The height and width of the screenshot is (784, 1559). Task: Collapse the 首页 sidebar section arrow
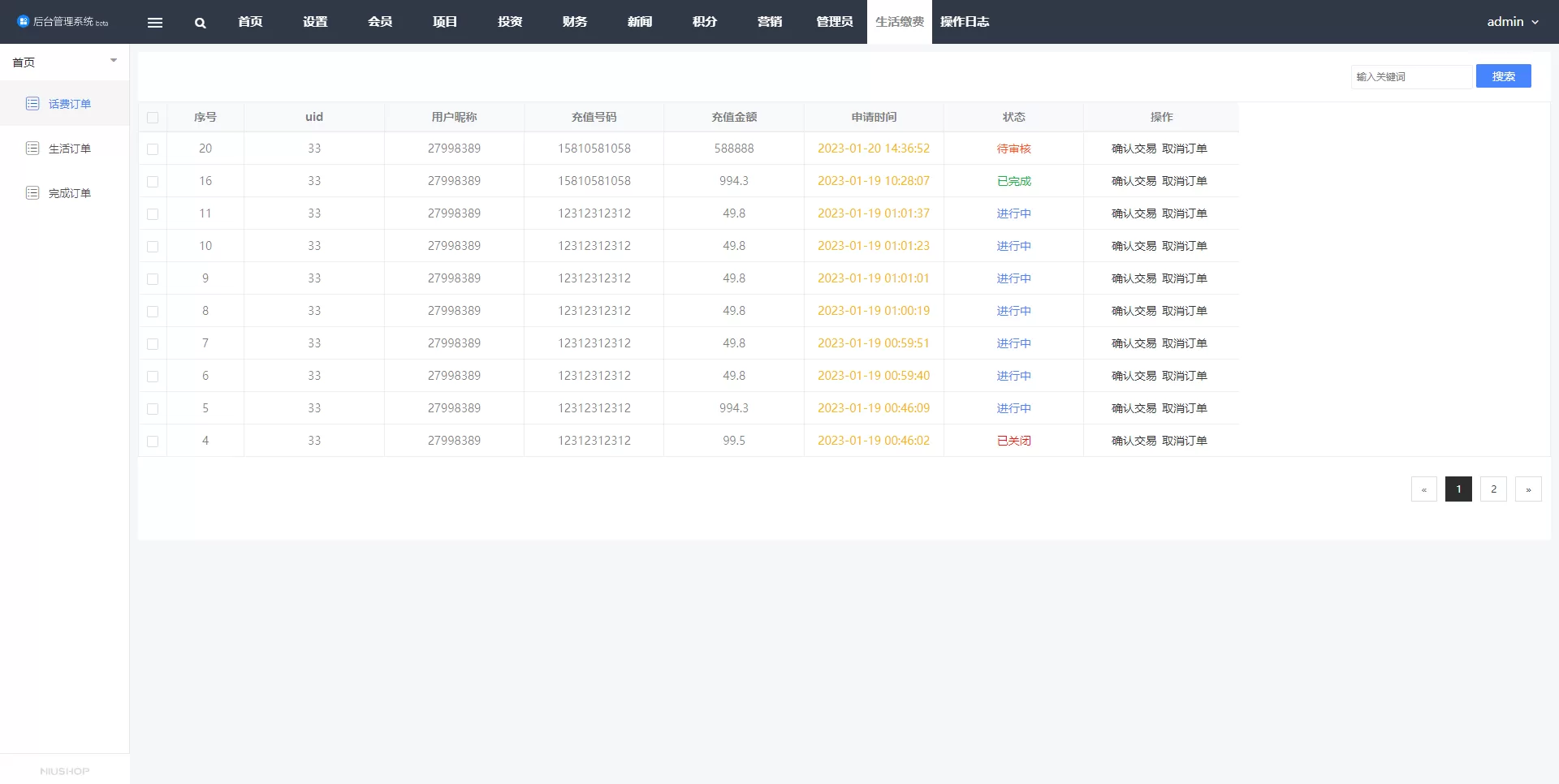(x=114, y=61)
